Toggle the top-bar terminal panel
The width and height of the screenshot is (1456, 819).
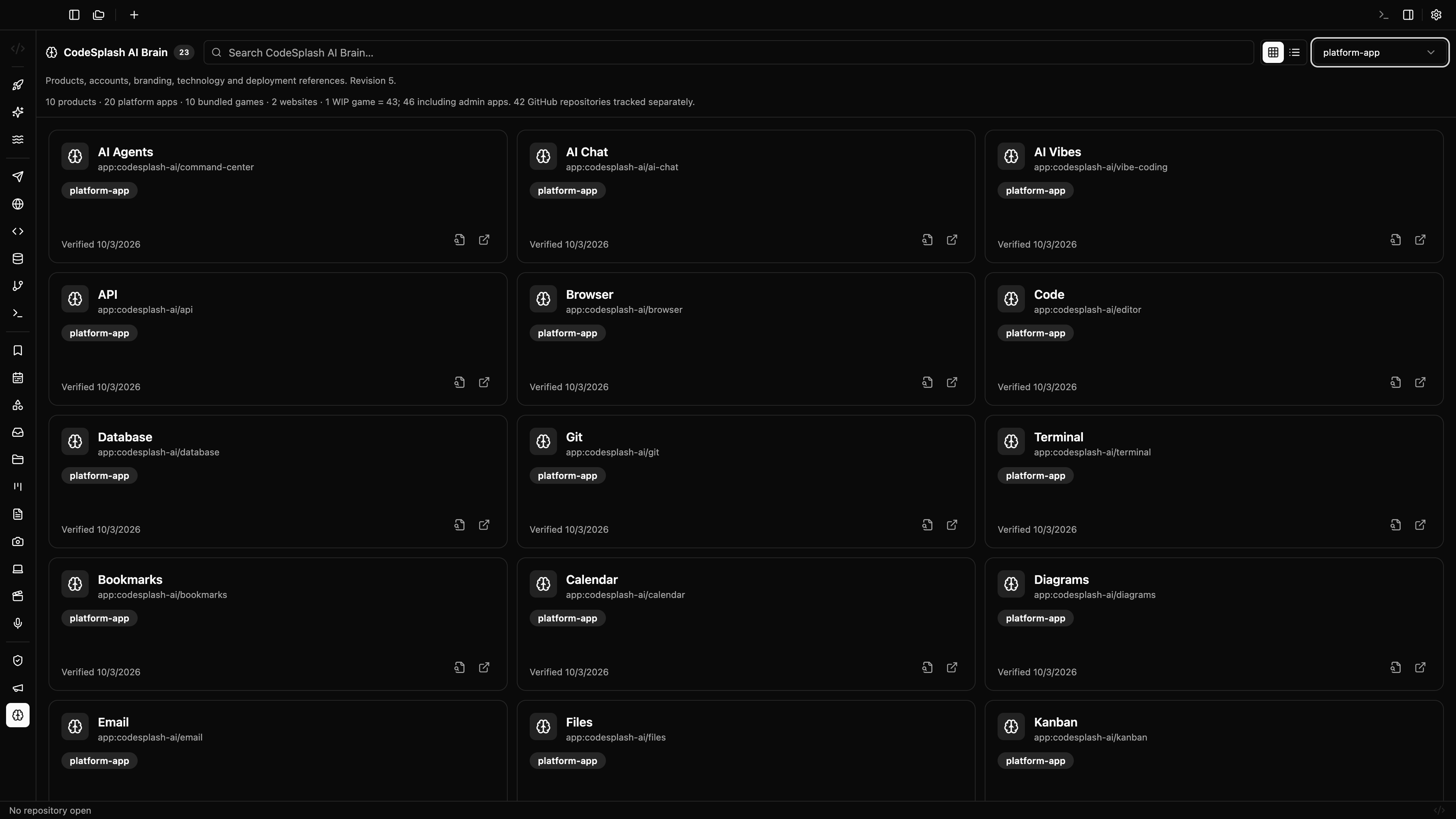pos(1383,15)
